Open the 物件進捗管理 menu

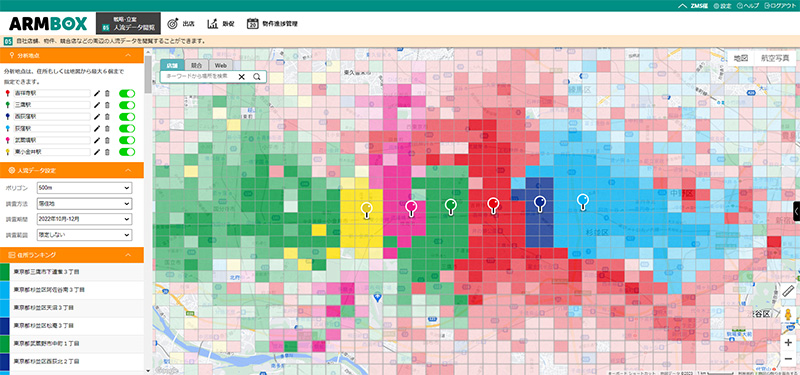pos(272,23)
